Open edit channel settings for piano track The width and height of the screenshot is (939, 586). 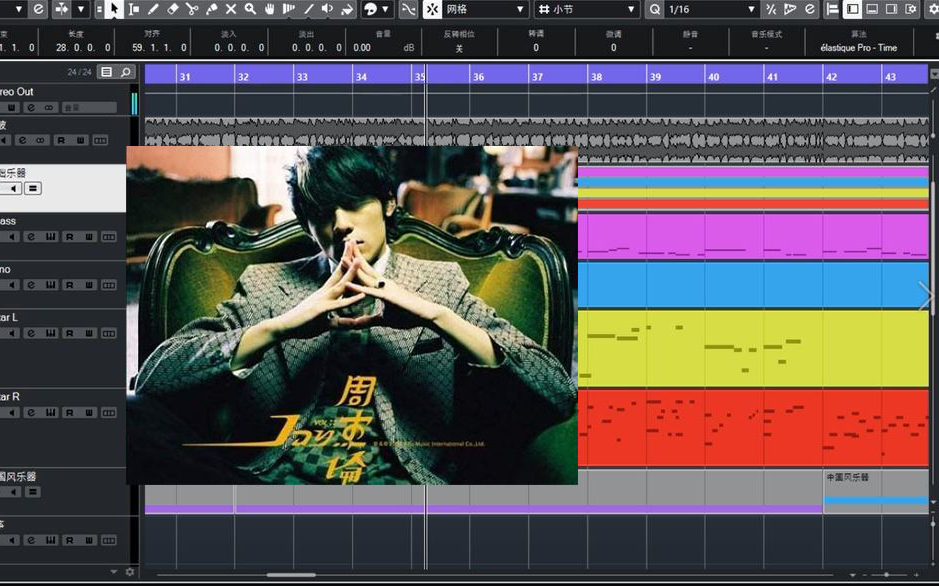[x=31, y=286]
